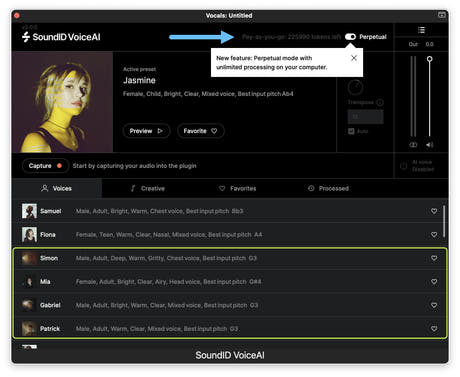The image size is (460, 377).
Task: Select the Fiona voice thumbnail
Action: click(x=29, y=235)
